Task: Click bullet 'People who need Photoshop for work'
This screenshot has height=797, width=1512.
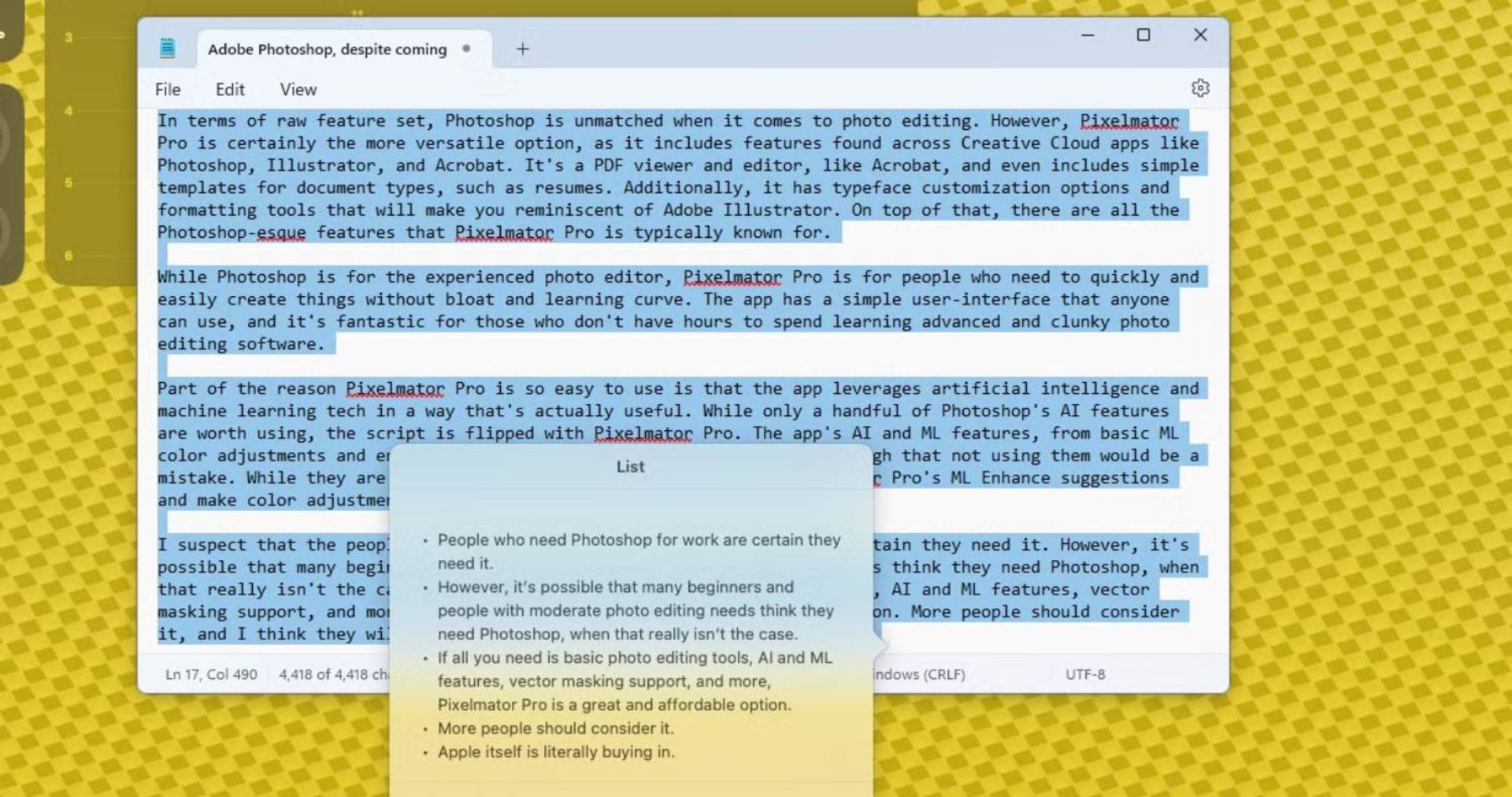Action: click(639, 551)
